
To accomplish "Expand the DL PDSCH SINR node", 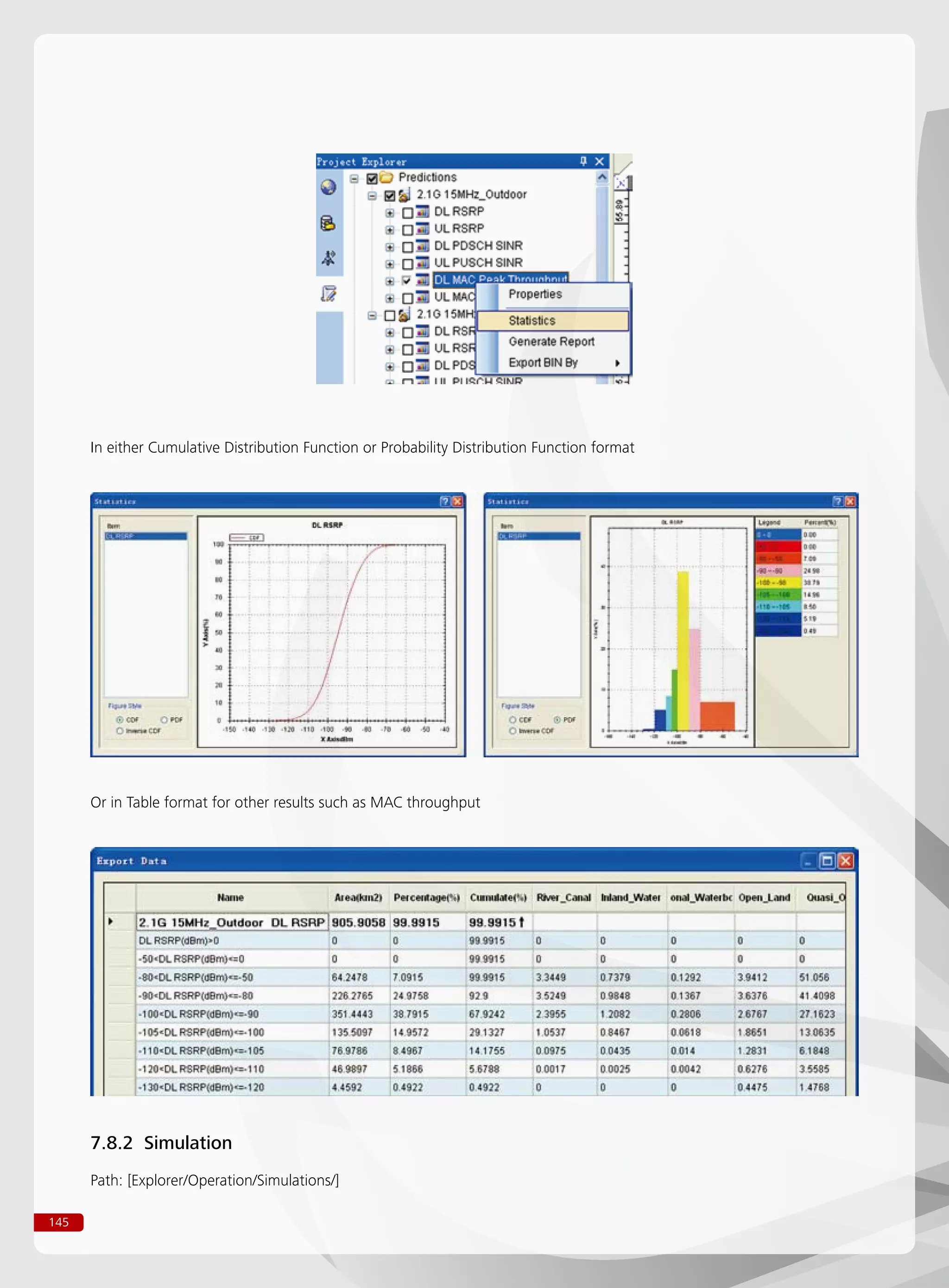I will [390, 247].
